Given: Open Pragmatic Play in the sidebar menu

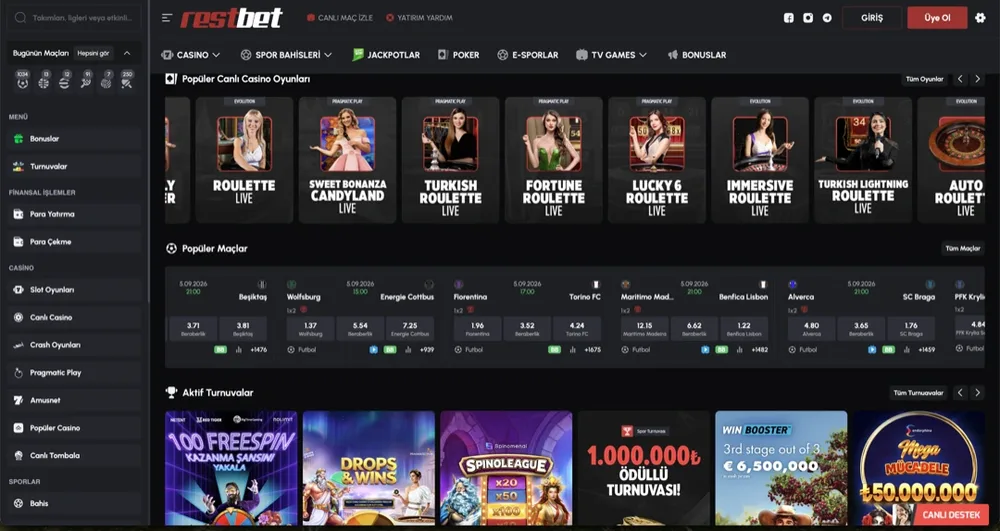Looking at the screenshot, I should pyautogui.click(x=75, y=373).
